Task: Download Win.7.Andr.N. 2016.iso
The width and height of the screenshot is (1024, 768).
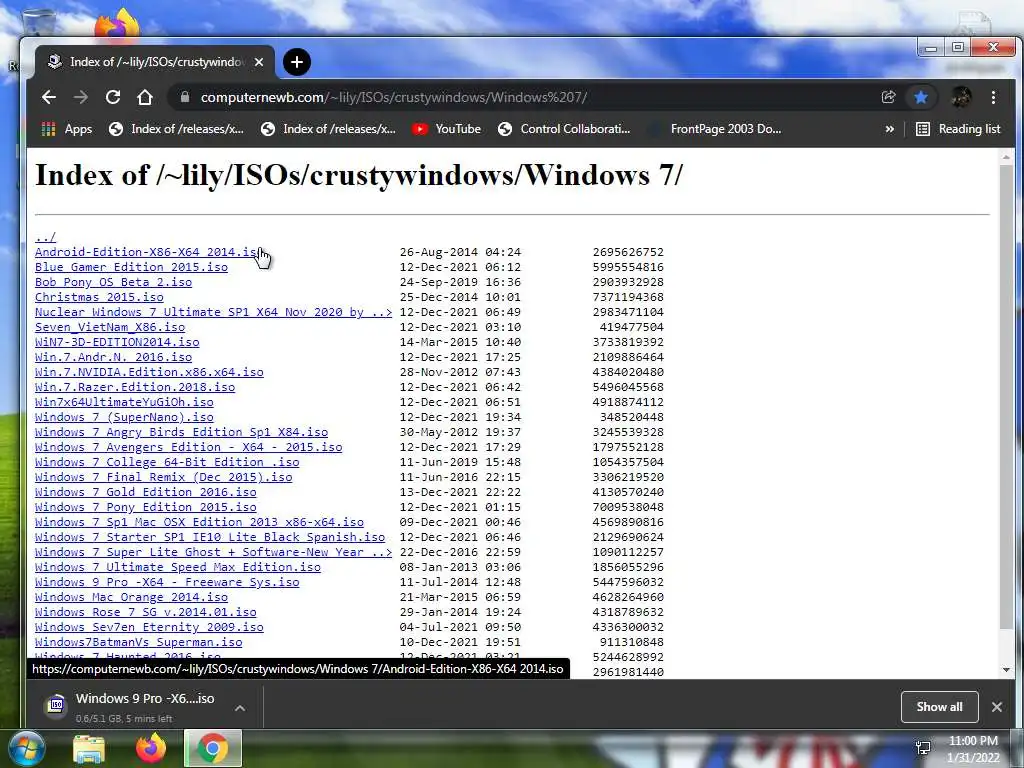Action: (114, 357)
